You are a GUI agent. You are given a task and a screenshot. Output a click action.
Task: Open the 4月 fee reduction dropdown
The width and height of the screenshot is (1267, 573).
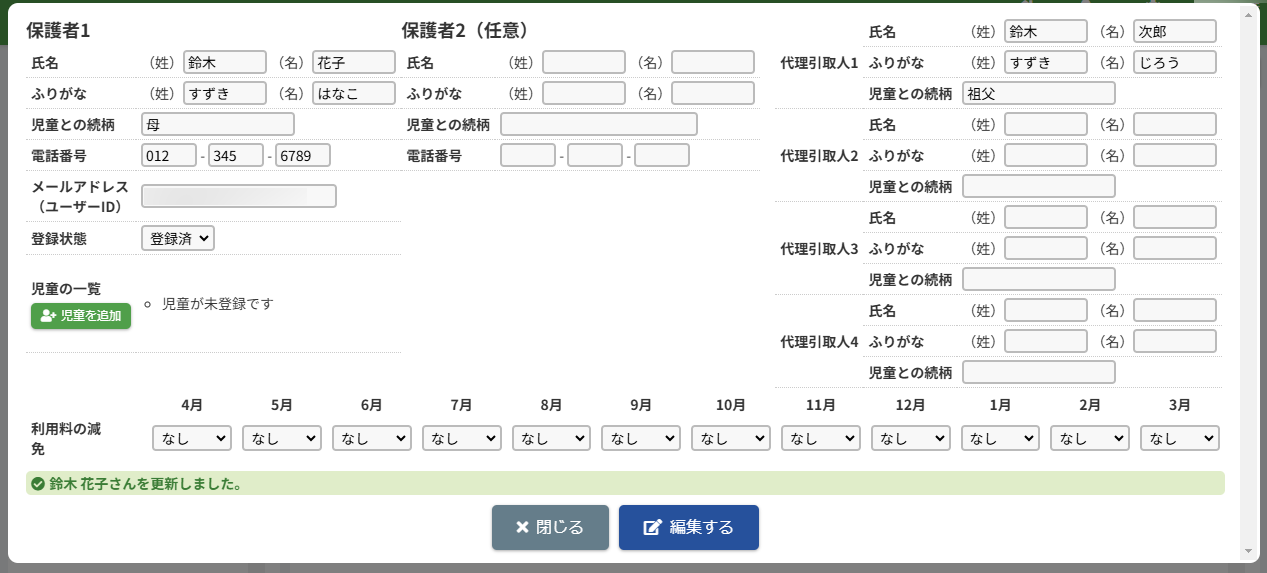(192, 438)
